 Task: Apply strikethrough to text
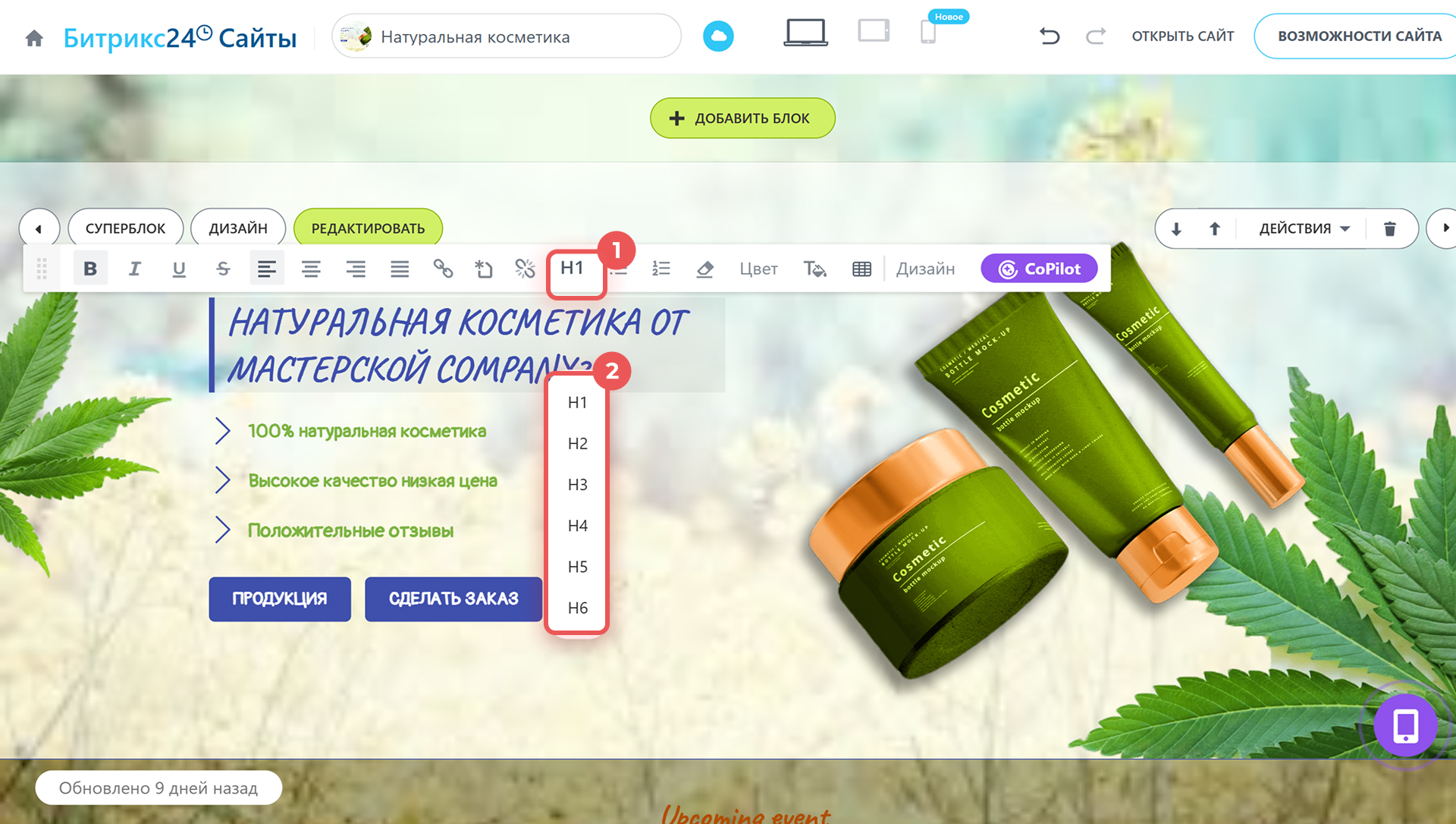(223, 269)
